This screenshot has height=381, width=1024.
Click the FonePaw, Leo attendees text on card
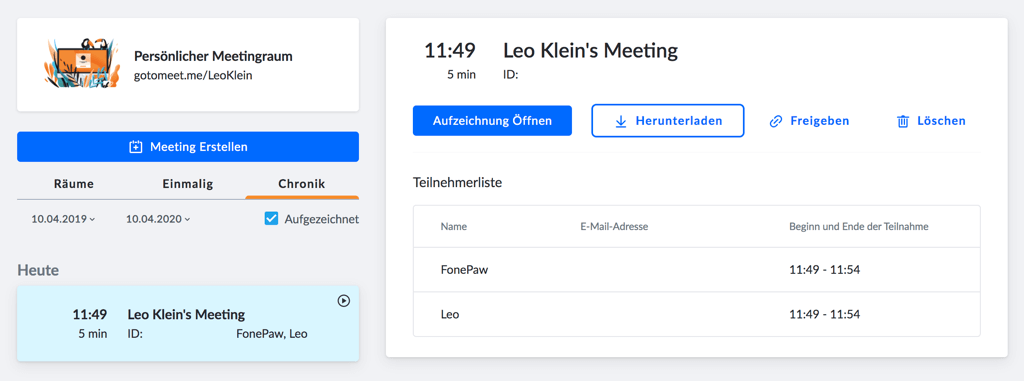271,334
